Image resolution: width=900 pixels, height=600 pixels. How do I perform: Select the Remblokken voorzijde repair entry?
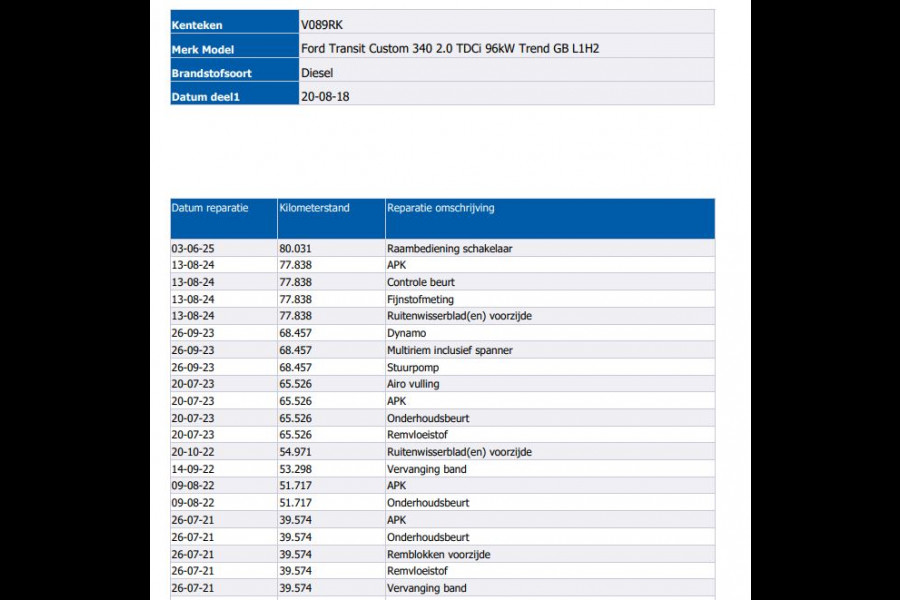point(438,554)
